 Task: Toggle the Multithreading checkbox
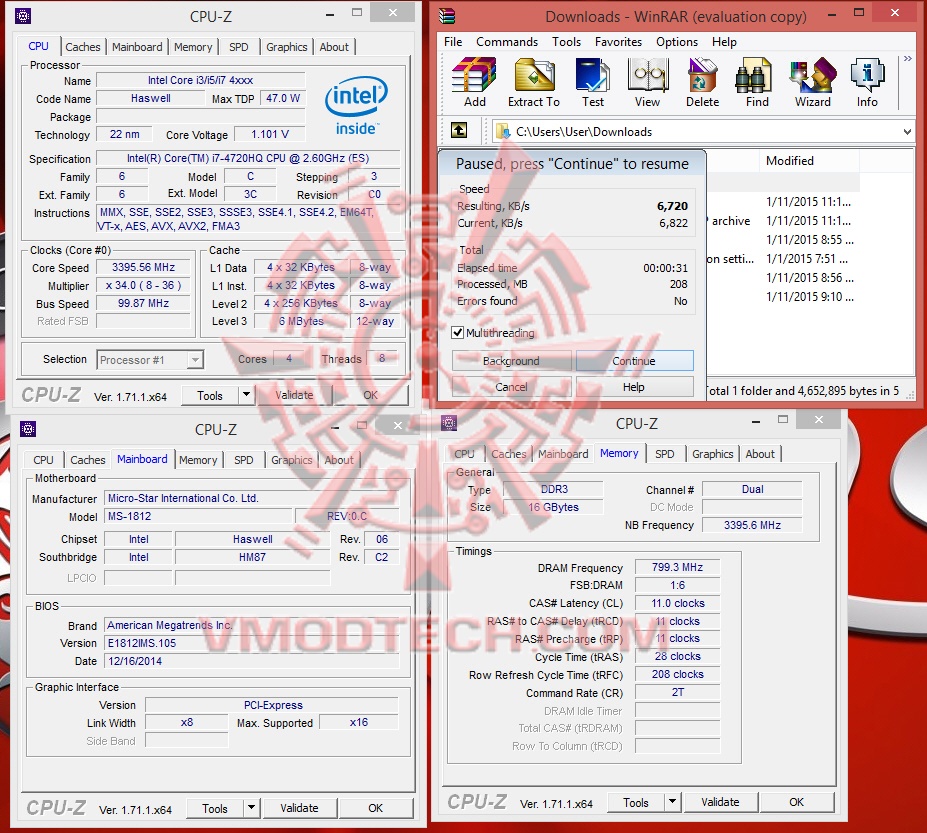pyautogui.click(x=458, y=332)
